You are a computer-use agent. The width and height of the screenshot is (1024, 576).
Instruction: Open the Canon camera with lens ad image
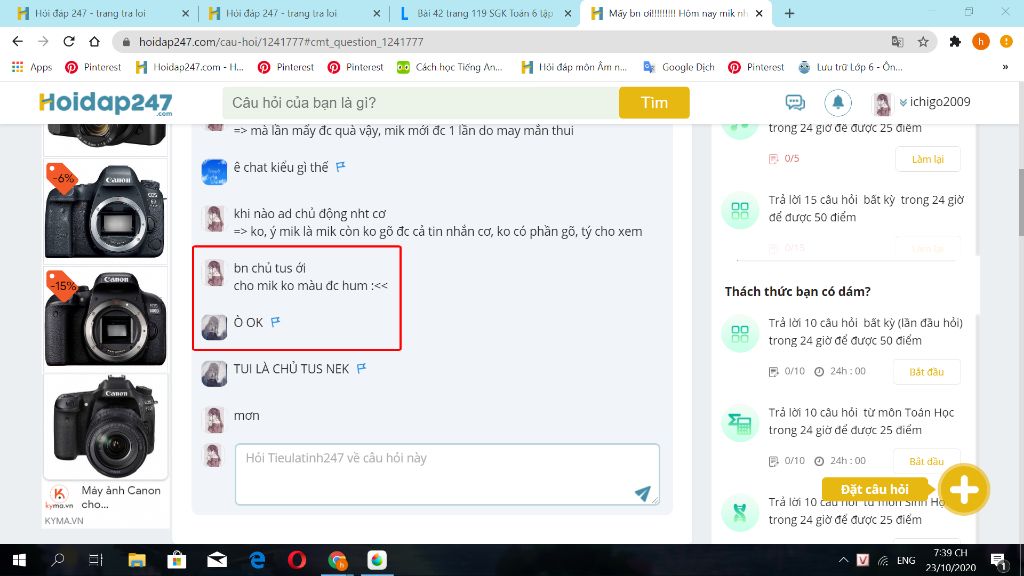(105, 426)
